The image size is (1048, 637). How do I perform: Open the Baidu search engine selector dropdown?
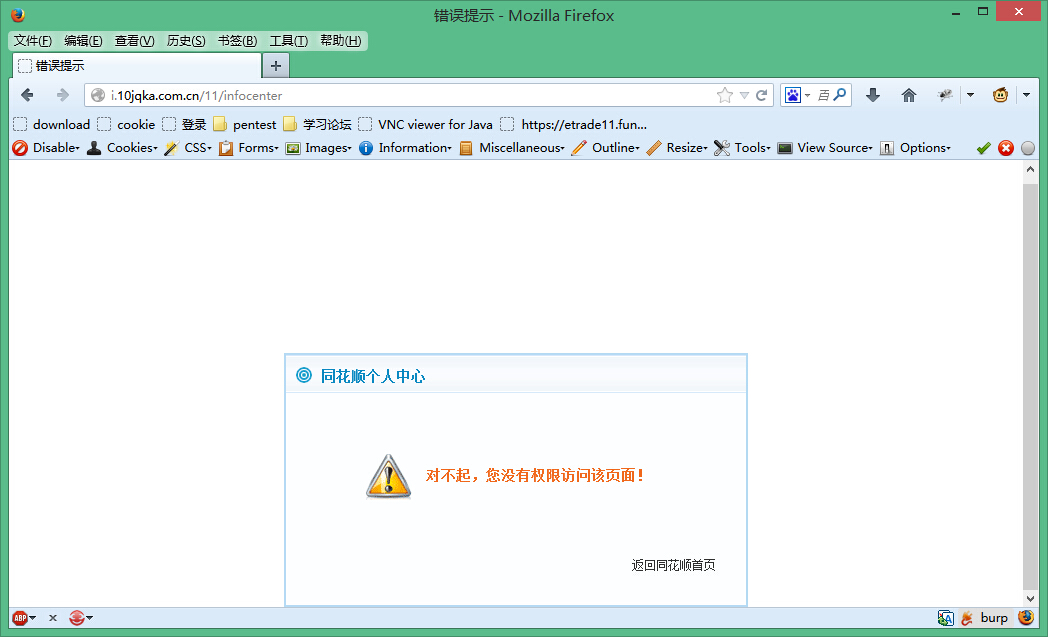[798, 95]
